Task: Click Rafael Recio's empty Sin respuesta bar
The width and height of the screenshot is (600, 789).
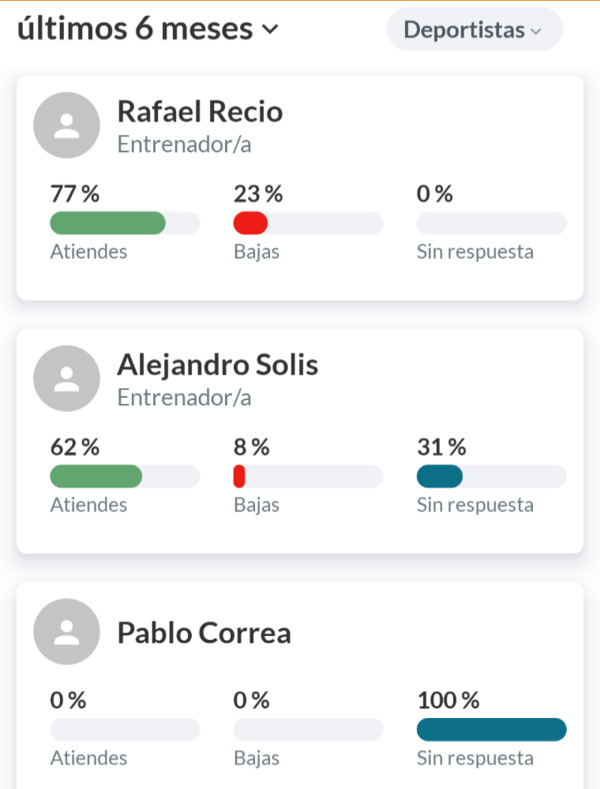Action: click(491, 223)
